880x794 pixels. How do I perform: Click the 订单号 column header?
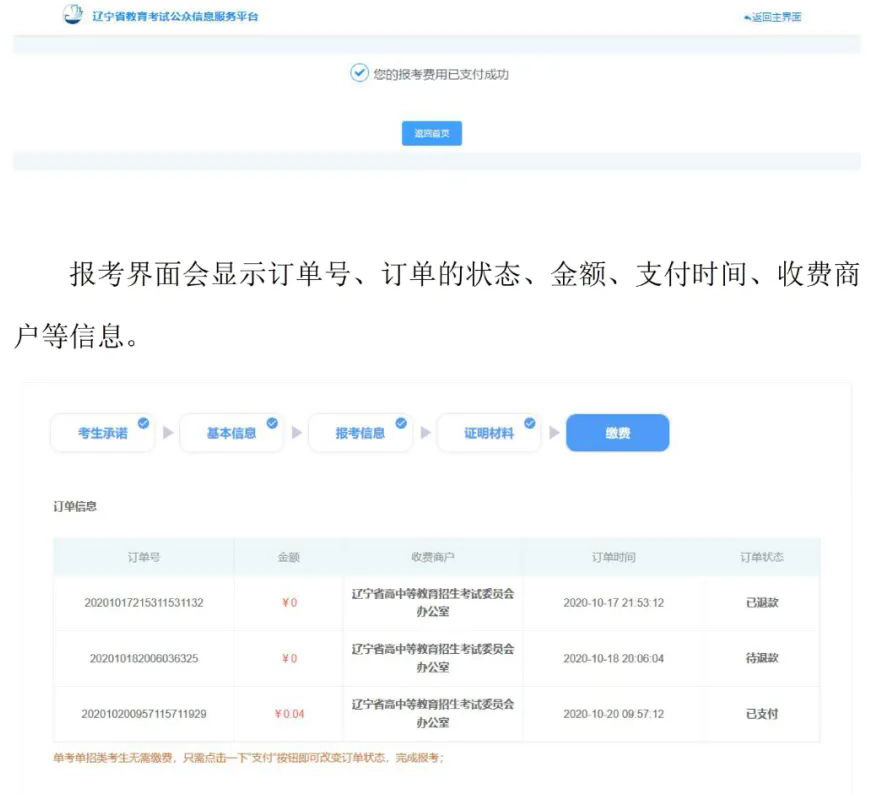pyautogui.click(x=144, y=557)
